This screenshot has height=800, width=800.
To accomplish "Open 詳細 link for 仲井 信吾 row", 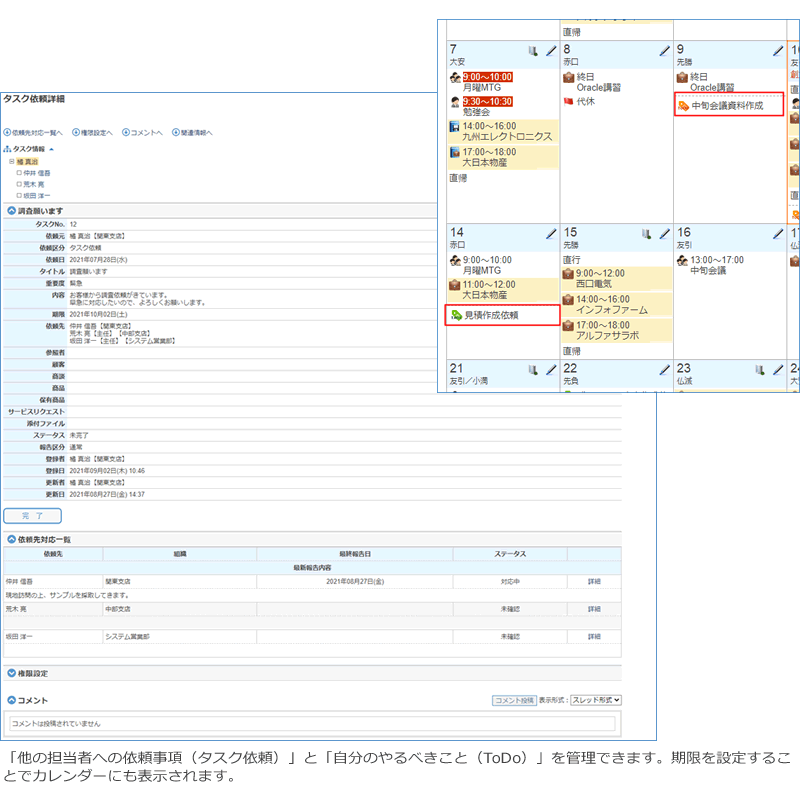I will (x=594, y=581).
